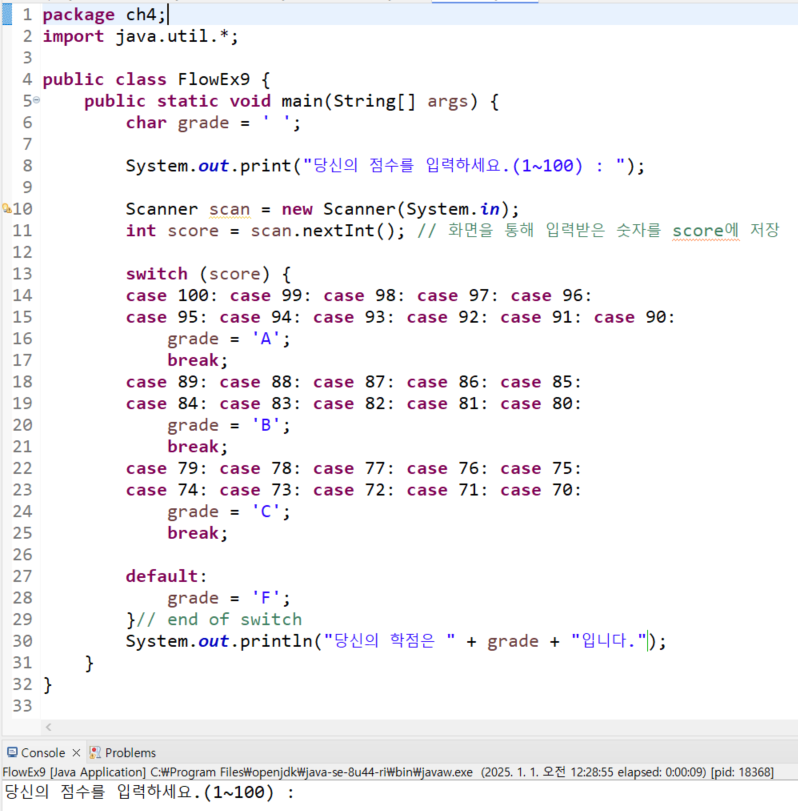
Task: Click the "입니다." string on line 30
Action: (x=609, y=641)
